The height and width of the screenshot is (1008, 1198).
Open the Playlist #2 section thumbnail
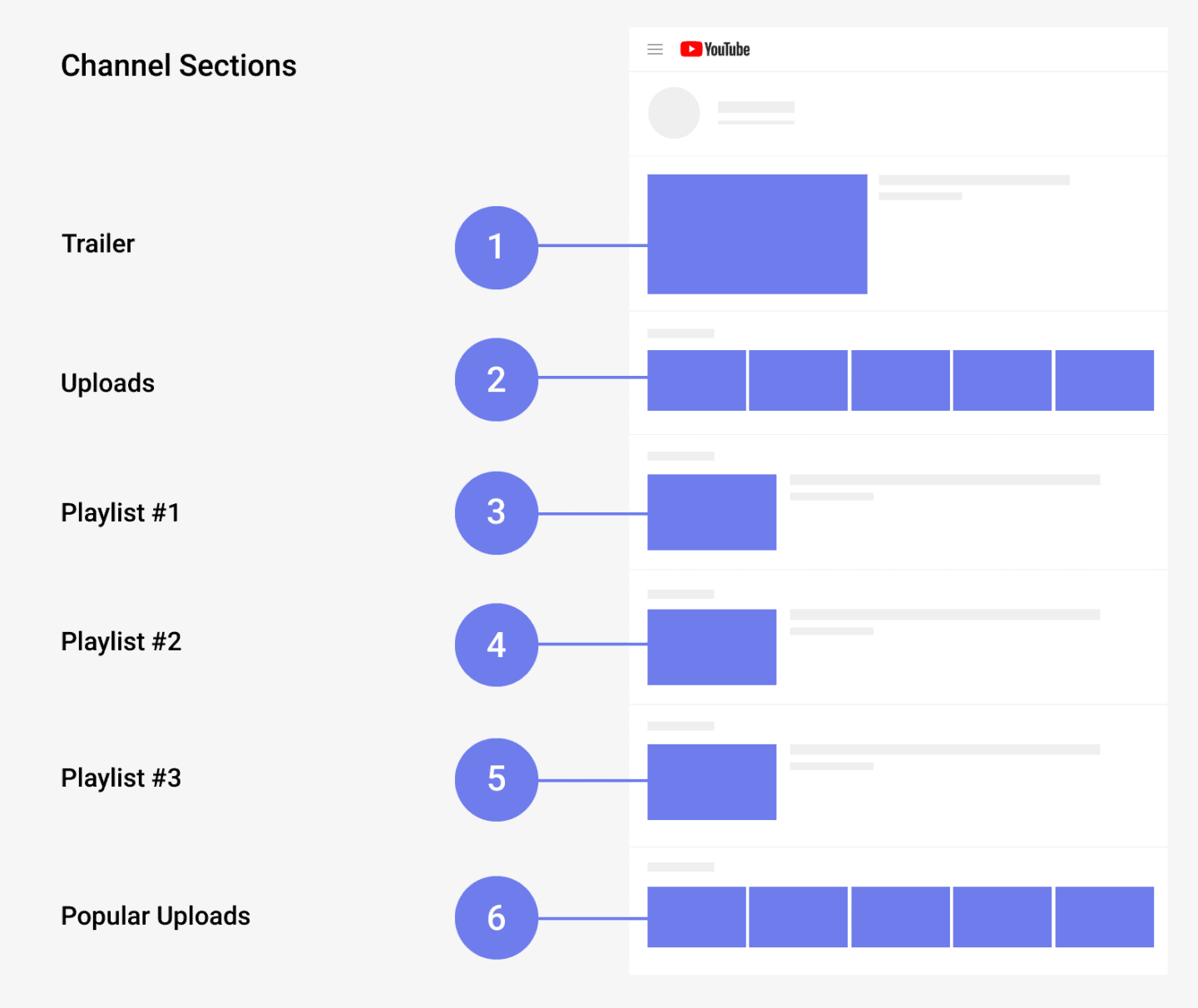coord(711,647)
